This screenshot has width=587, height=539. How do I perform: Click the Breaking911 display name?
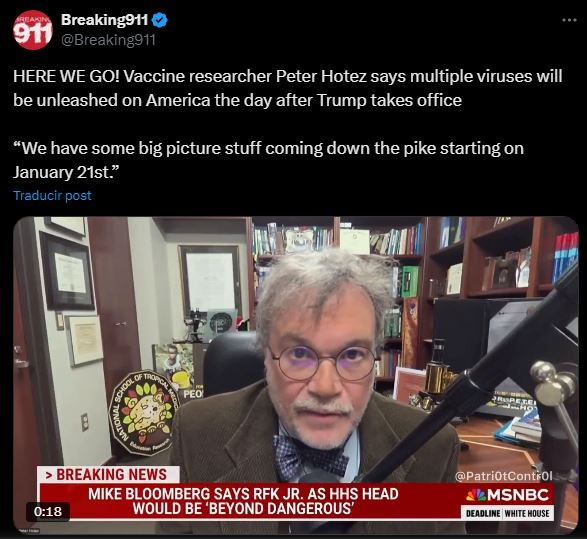(104, 20)
